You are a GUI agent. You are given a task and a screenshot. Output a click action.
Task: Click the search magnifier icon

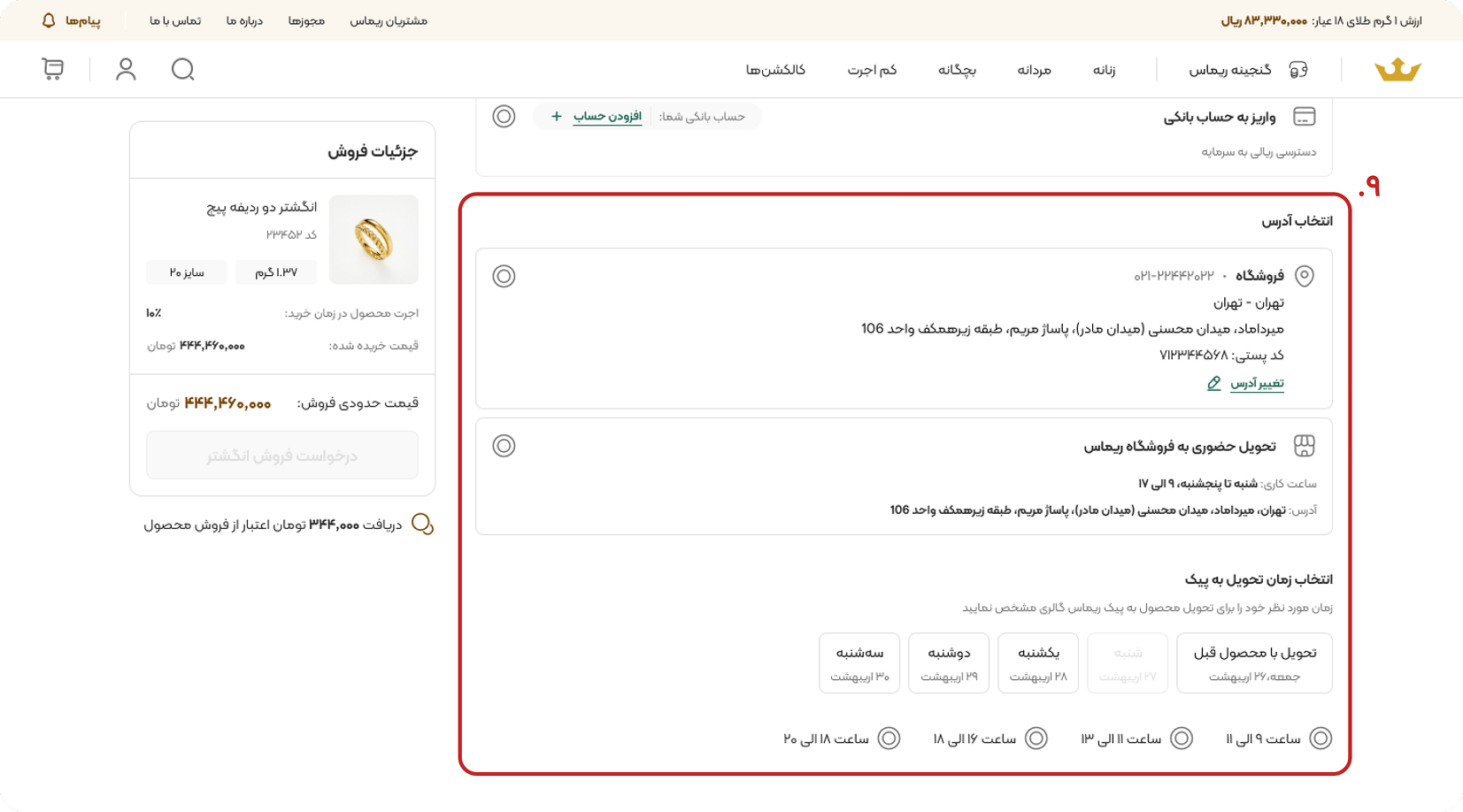[183, 69]
